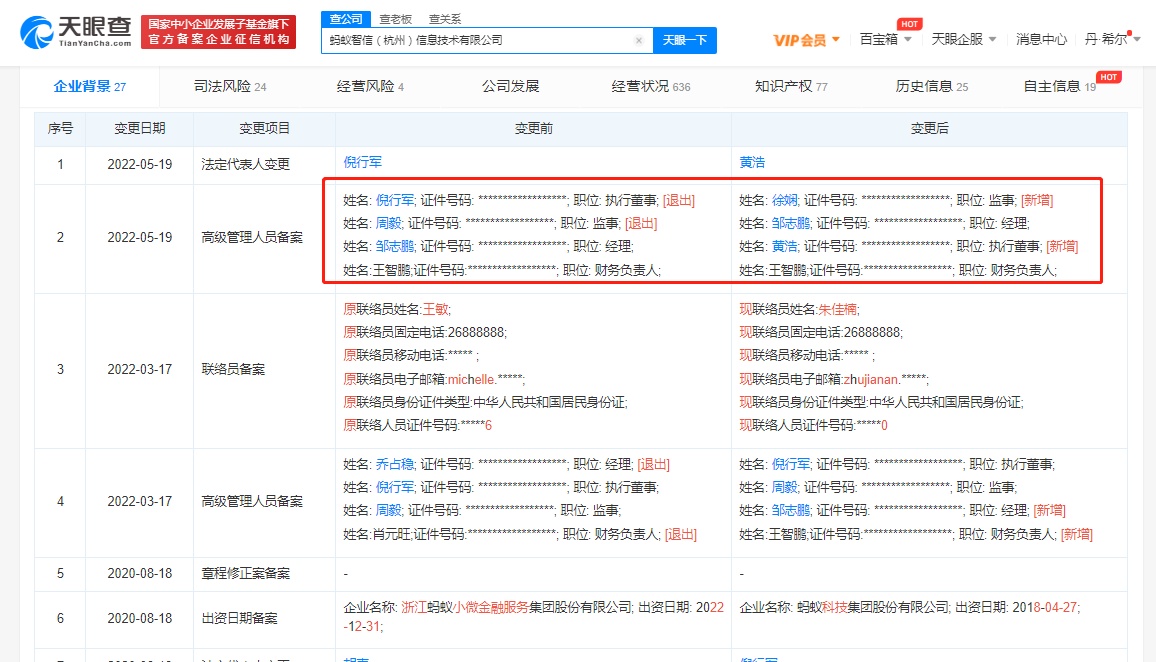This screenshot has height=662, width=1156.
Task: Click 现联络员姓名 text in row 3
Action: [x=799, y=310]
